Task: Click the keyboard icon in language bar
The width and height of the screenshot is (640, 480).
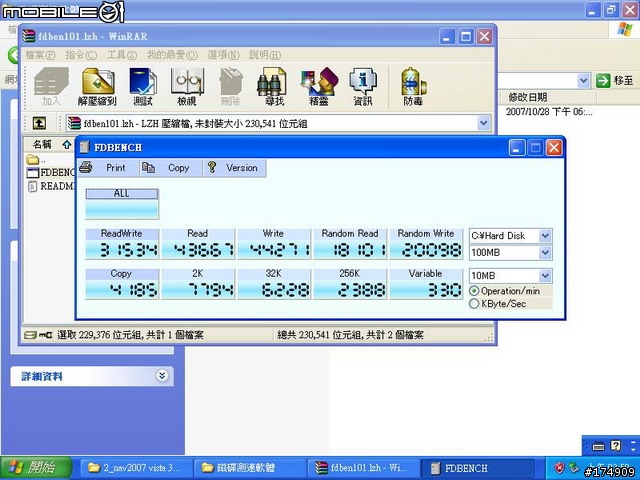Action: pyautogui.click(x=598, y=446)
